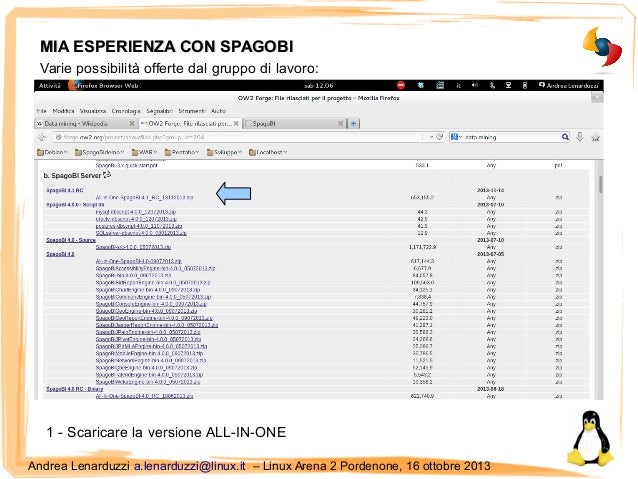The height and width of the screenshot is (479, 638).
Task: Download SpagoBIChartEngine-bin-4.0.0 zip
Action: tap(148, 290)
